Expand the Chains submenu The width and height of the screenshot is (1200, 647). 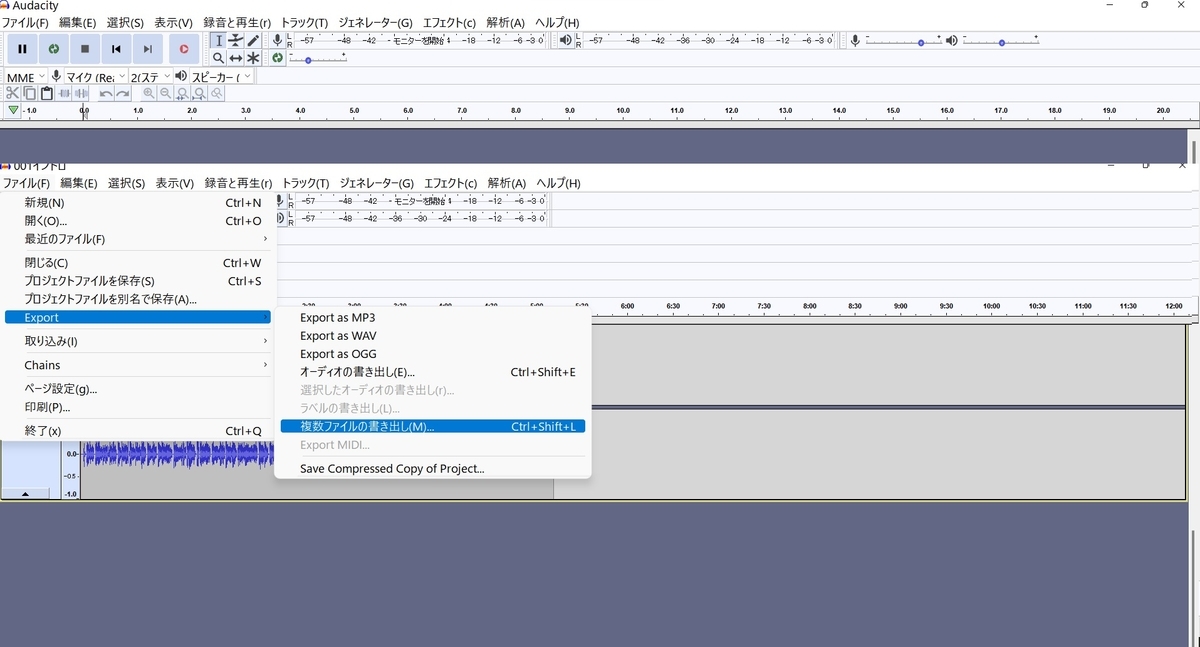(x=138, y=365)
